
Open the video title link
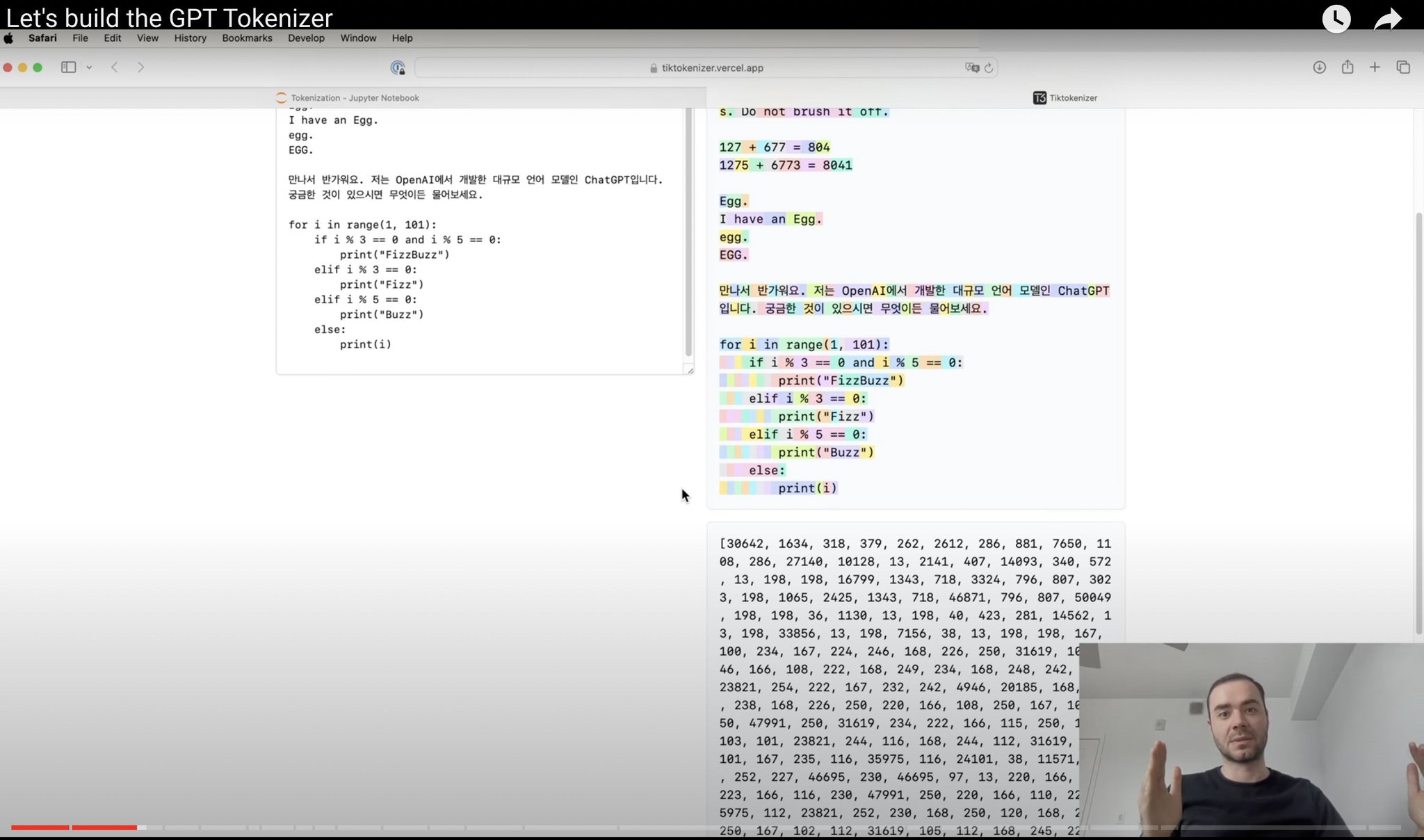coord(170,17)
